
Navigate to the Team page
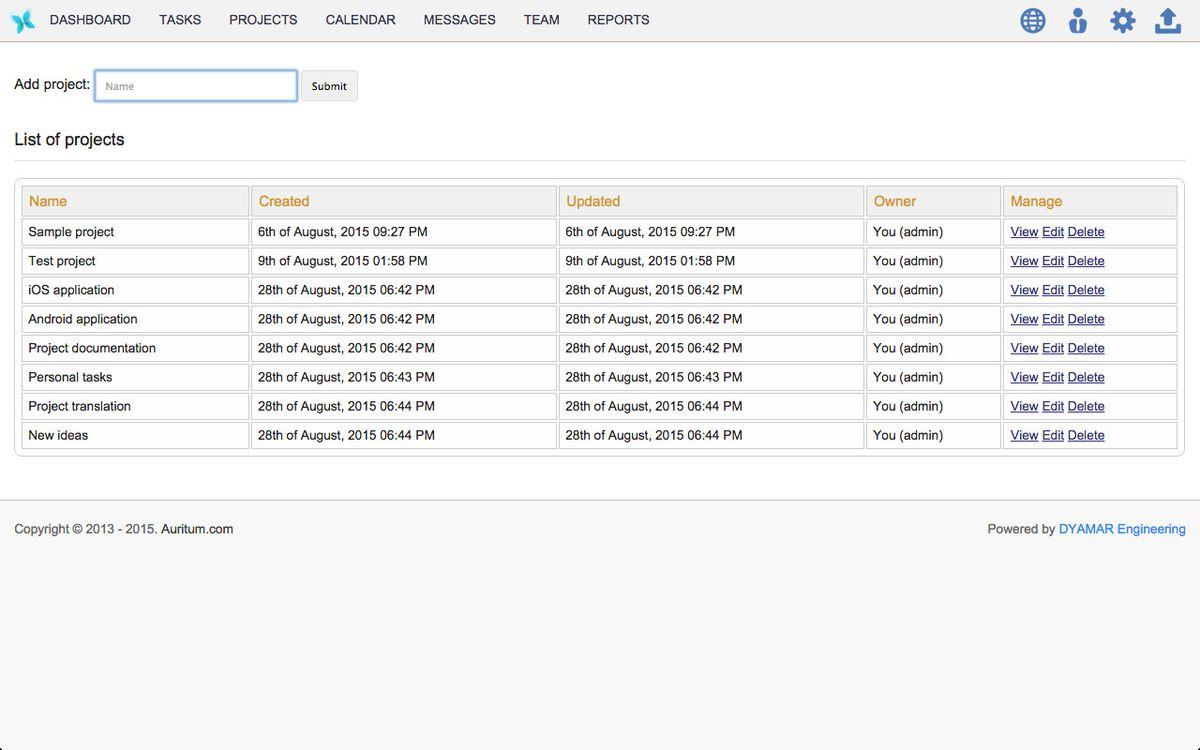coord(541,20)
